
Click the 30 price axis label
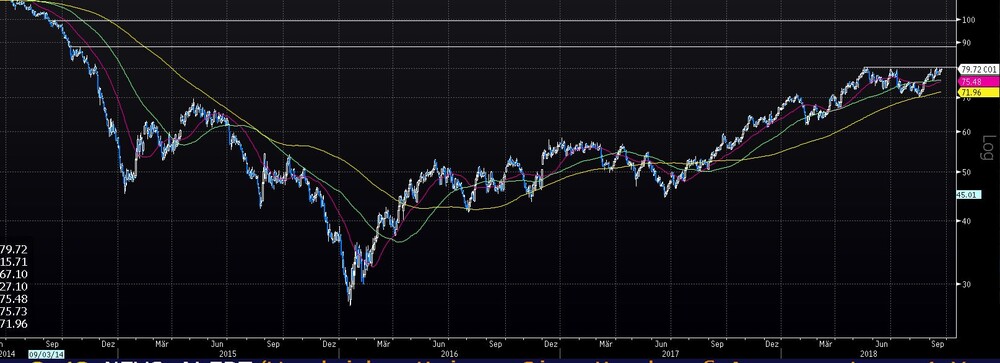pyautogui.click(x=967, y=284)
